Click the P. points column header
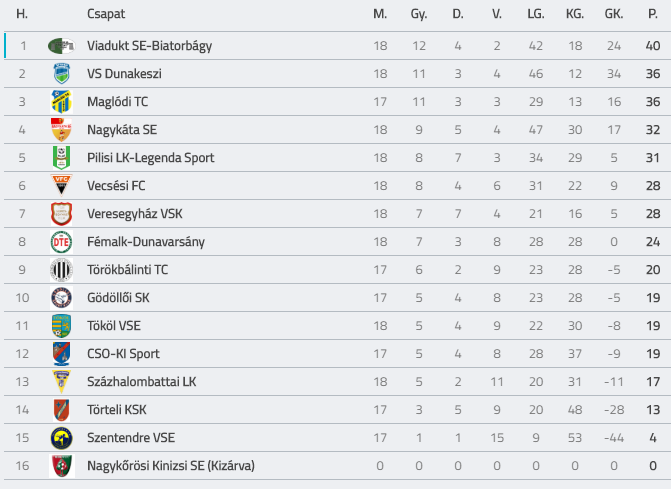Viewport: 671px width, 489px height. (x=653, y=14)
